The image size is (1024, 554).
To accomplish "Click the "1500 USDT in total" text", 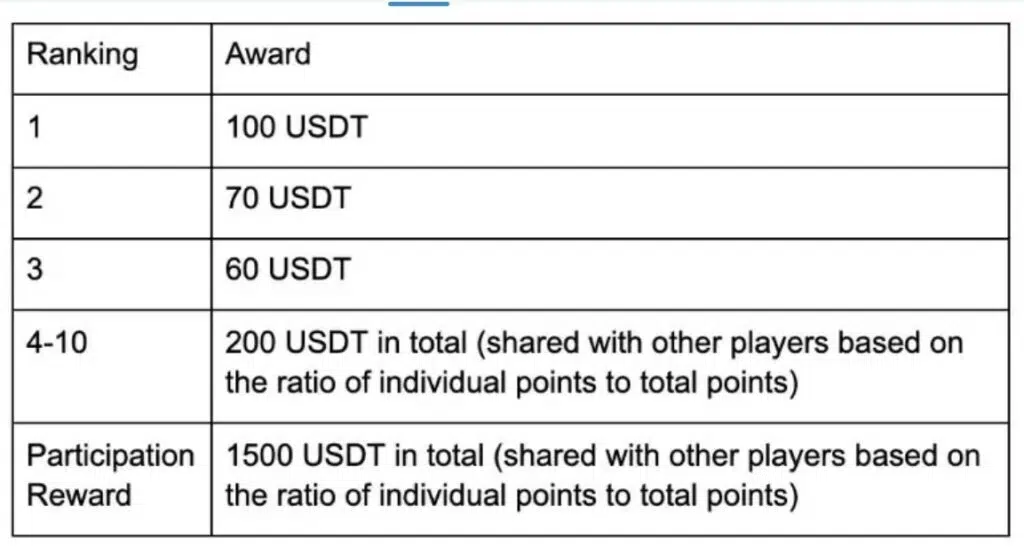I will tap(355, 456).
